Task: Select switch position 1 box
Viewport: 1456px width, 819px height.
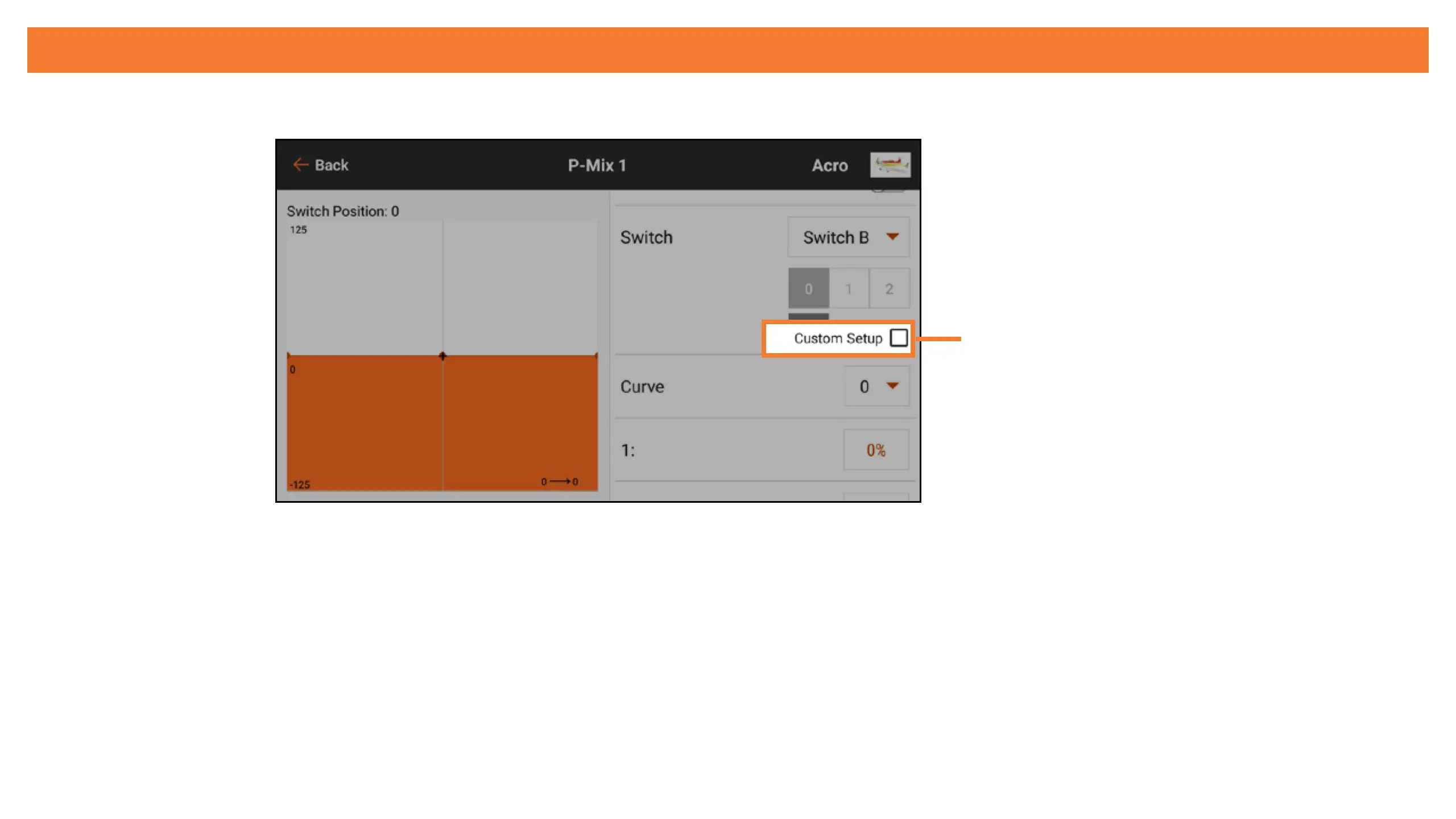Action: (849, 289)
